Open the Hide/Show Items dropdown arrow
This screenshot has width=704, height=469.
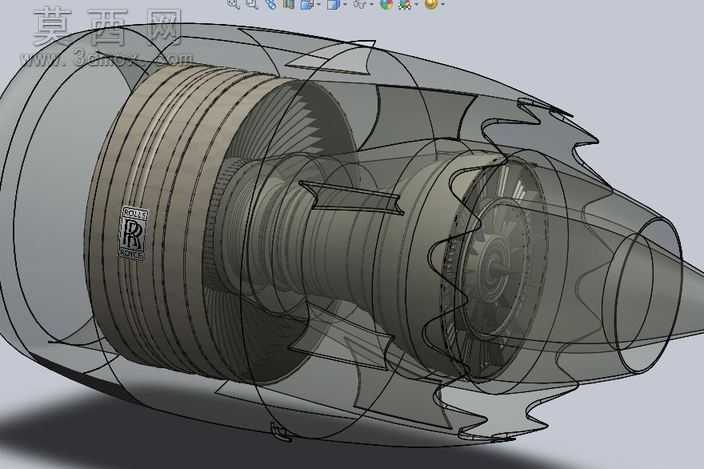(371, 4)
